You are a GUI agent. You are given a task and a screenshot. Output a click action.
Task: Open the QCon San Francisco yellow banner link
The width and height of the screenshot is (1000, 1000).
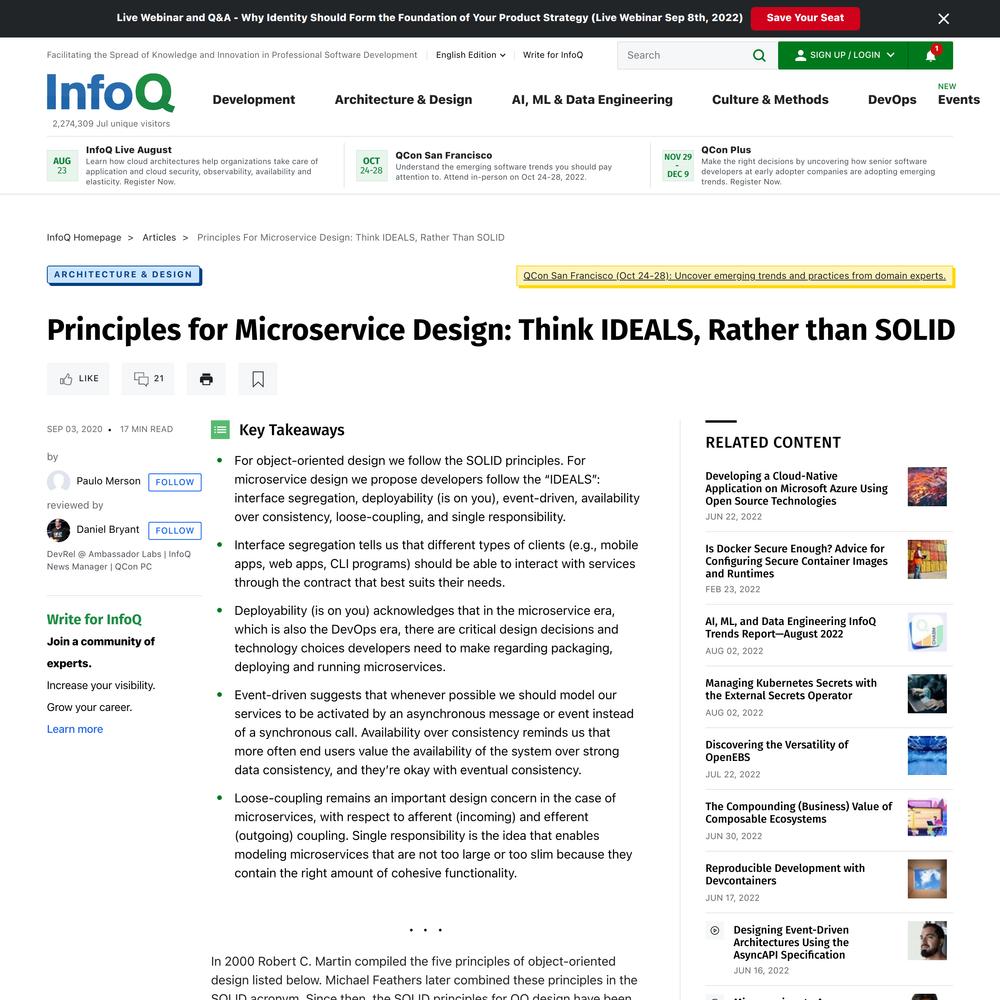pos(735,276)
